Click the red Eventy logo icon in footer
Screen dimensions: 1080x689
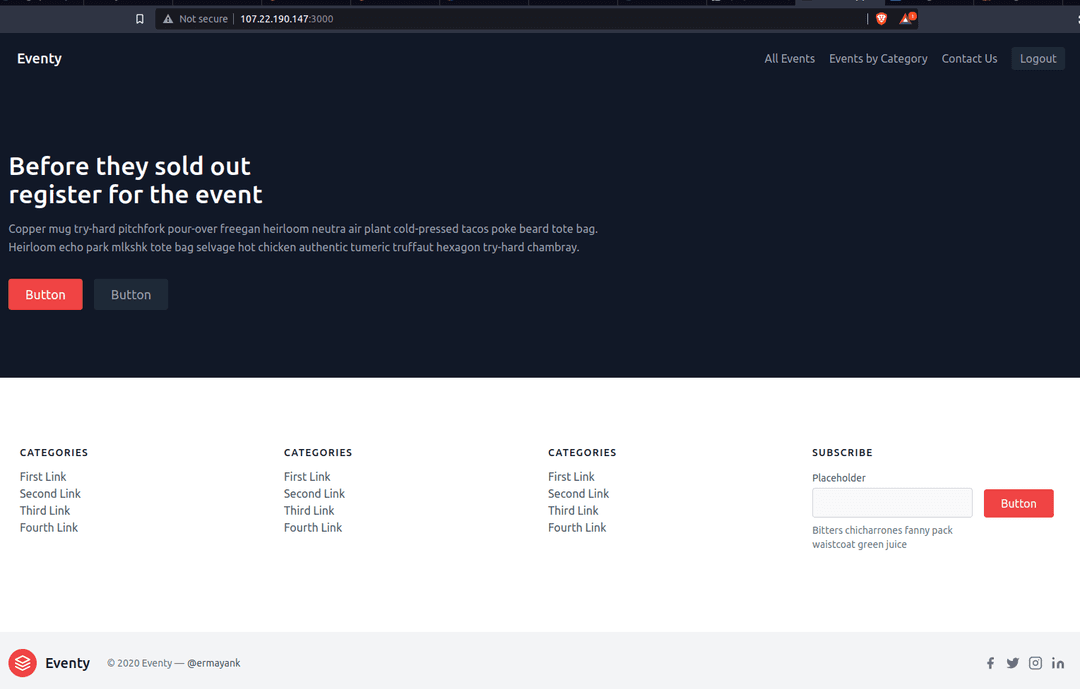[22, 663]
